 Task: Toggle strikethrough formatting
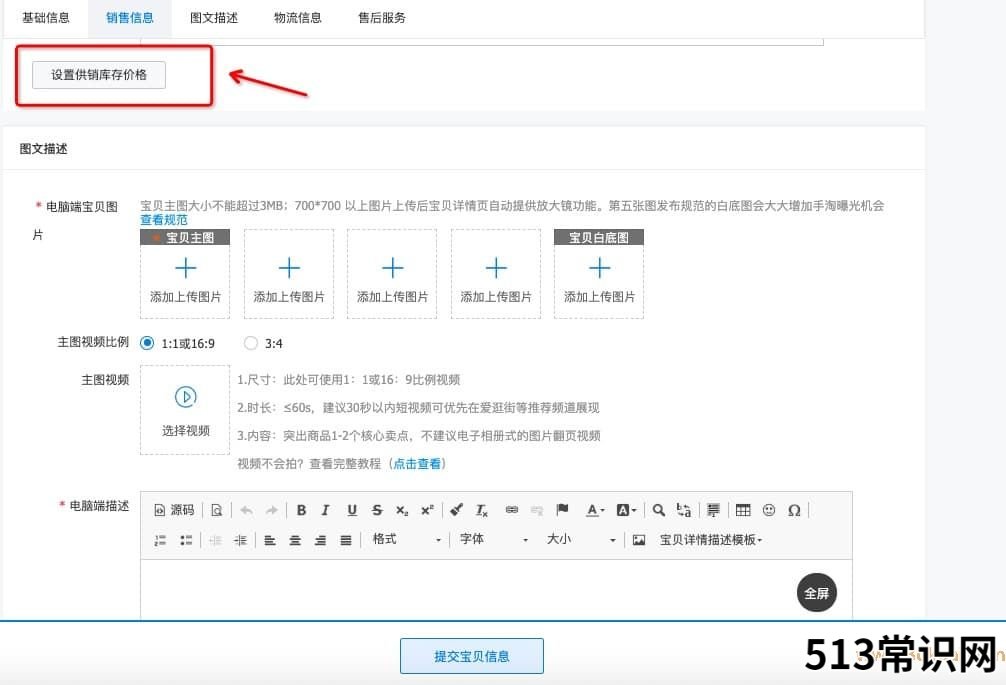377,510
